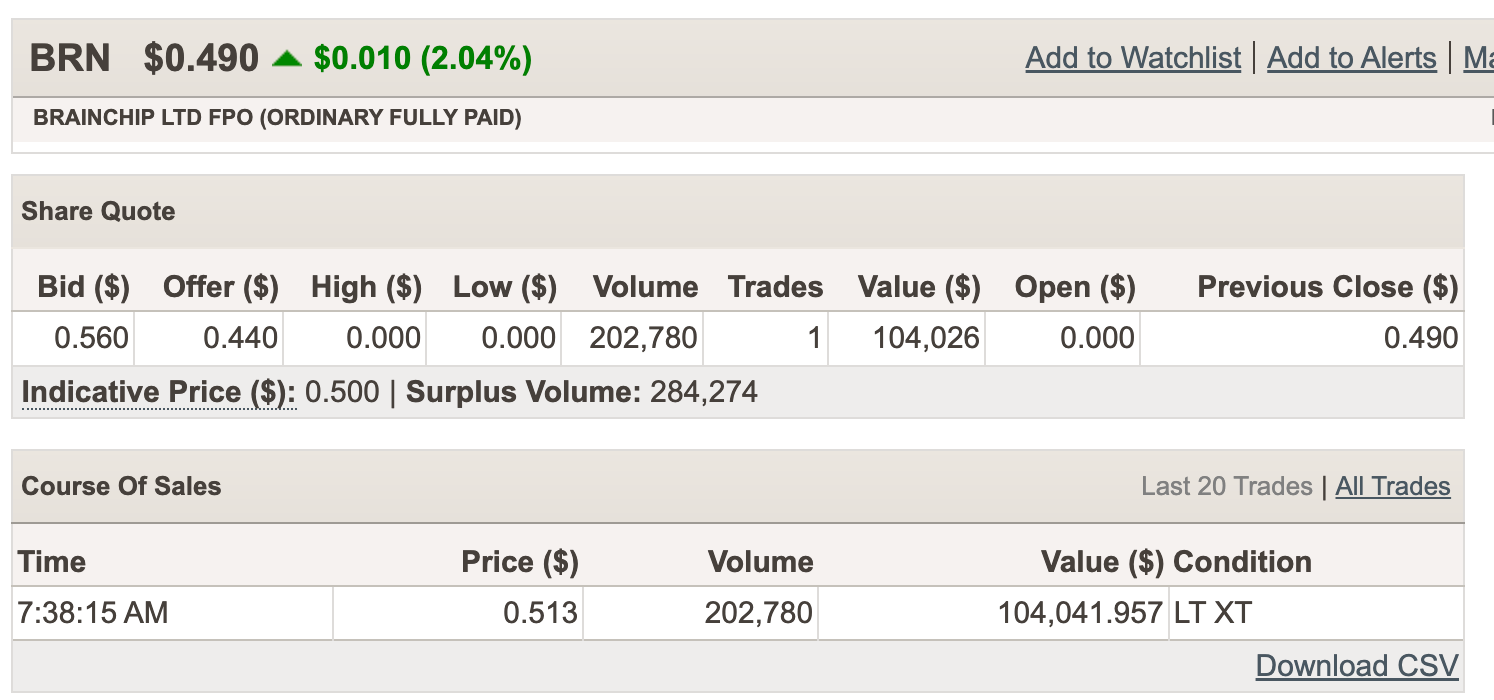Screen dimensions: 1494x700
Task: Open the Add to Alerts link
Action: 1351,58
